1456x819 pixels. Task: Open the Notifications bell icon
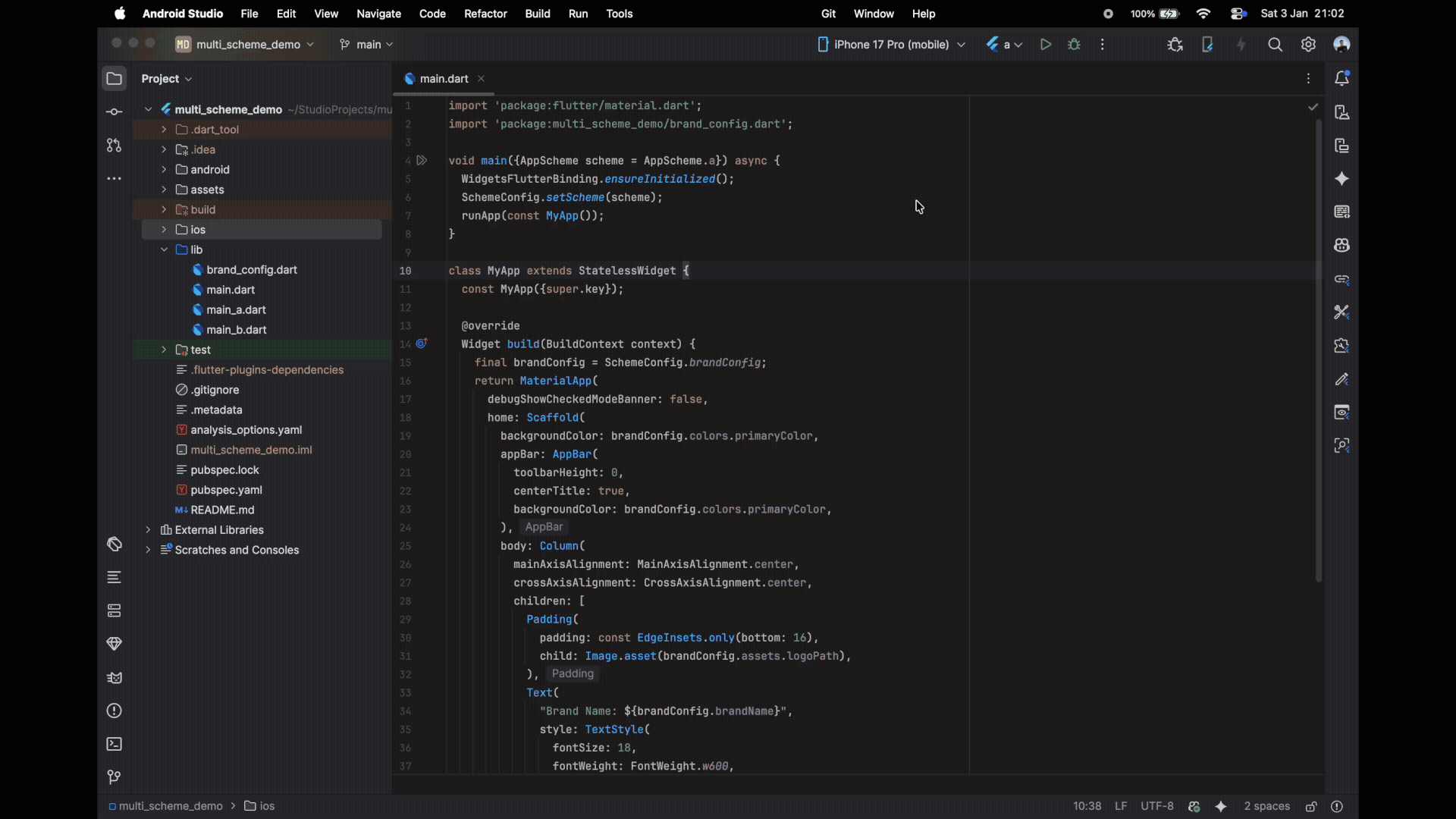click(x=1341, y=79)
